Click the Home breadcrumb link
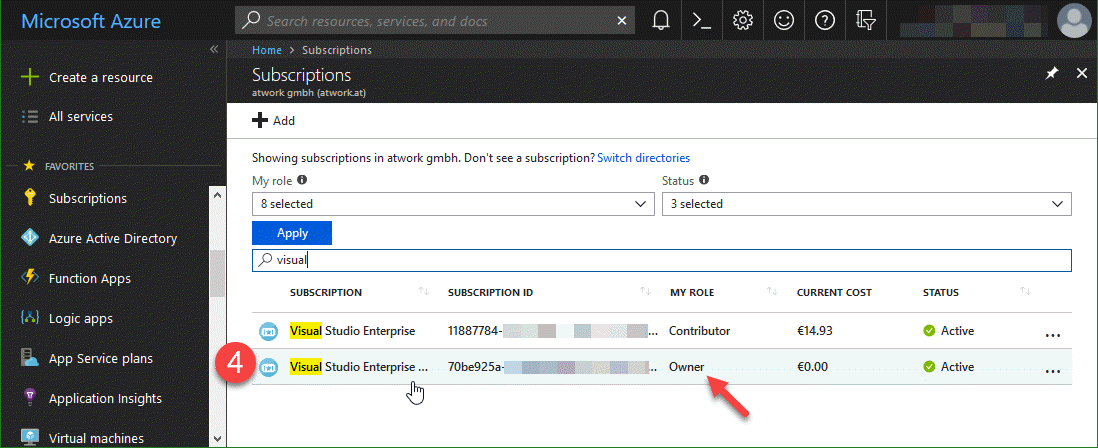 click(x=267, y=50)
